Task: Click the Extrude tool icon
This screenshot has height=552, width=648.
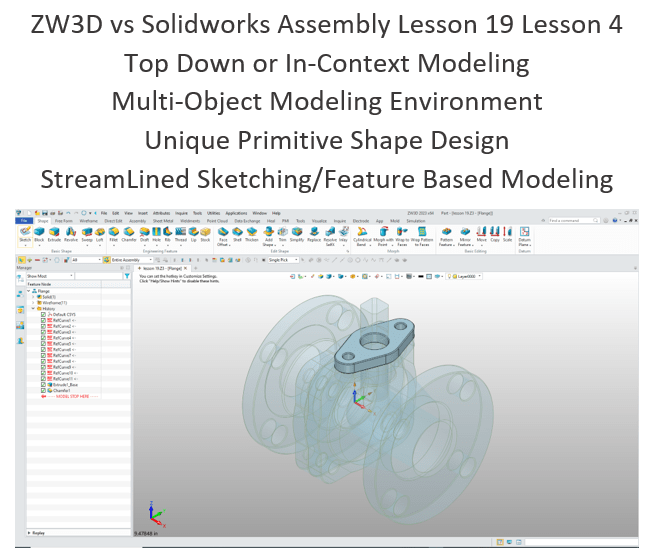Action: pos(56,234)
